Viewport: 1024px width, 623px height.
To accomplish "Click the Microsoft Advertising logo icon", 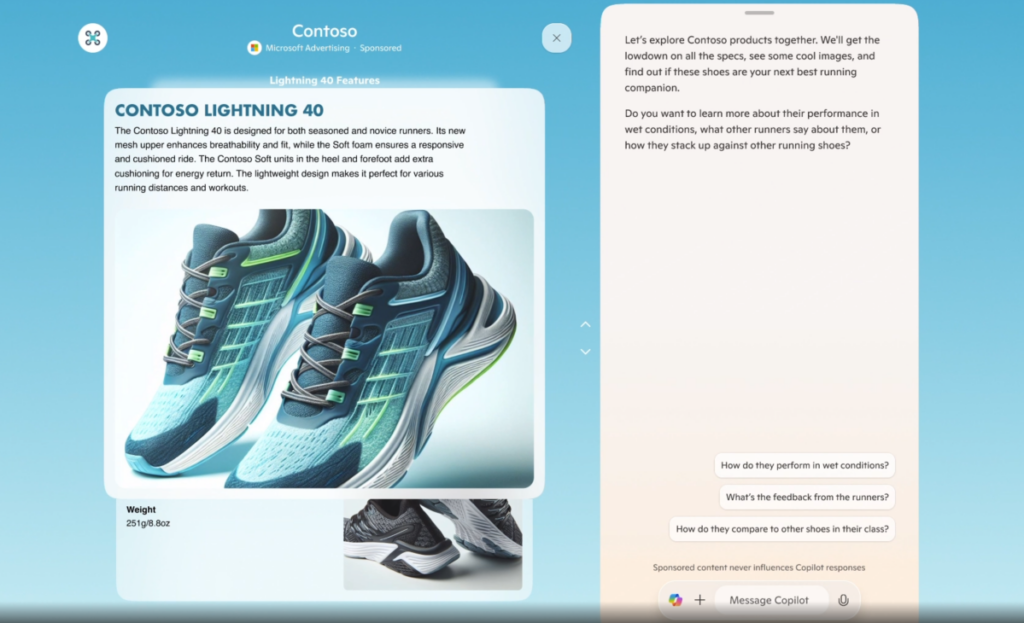I will (254, 48).
